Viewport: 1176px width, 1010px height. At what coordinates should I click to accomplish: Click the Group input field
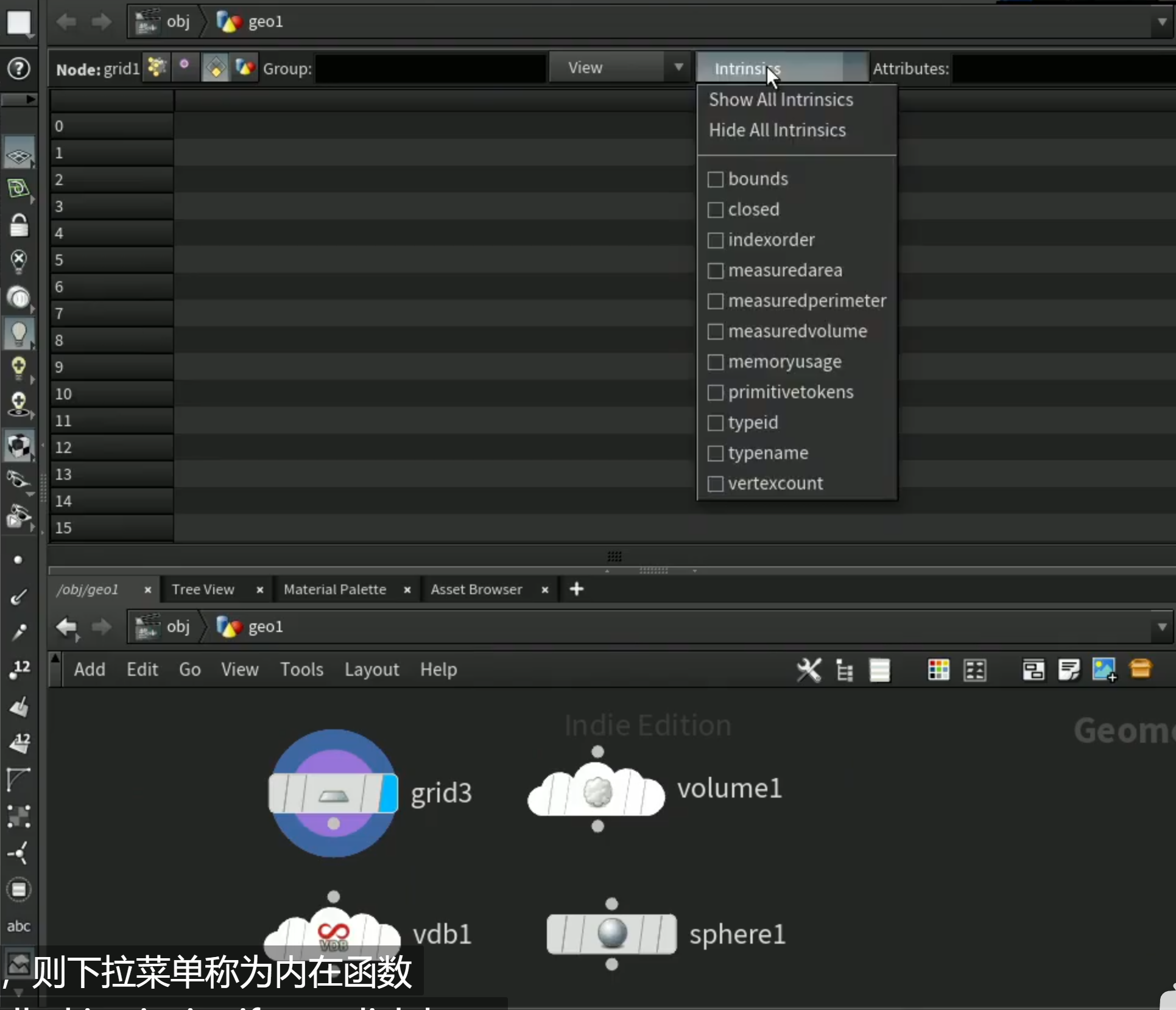click(x=431, y=68)
